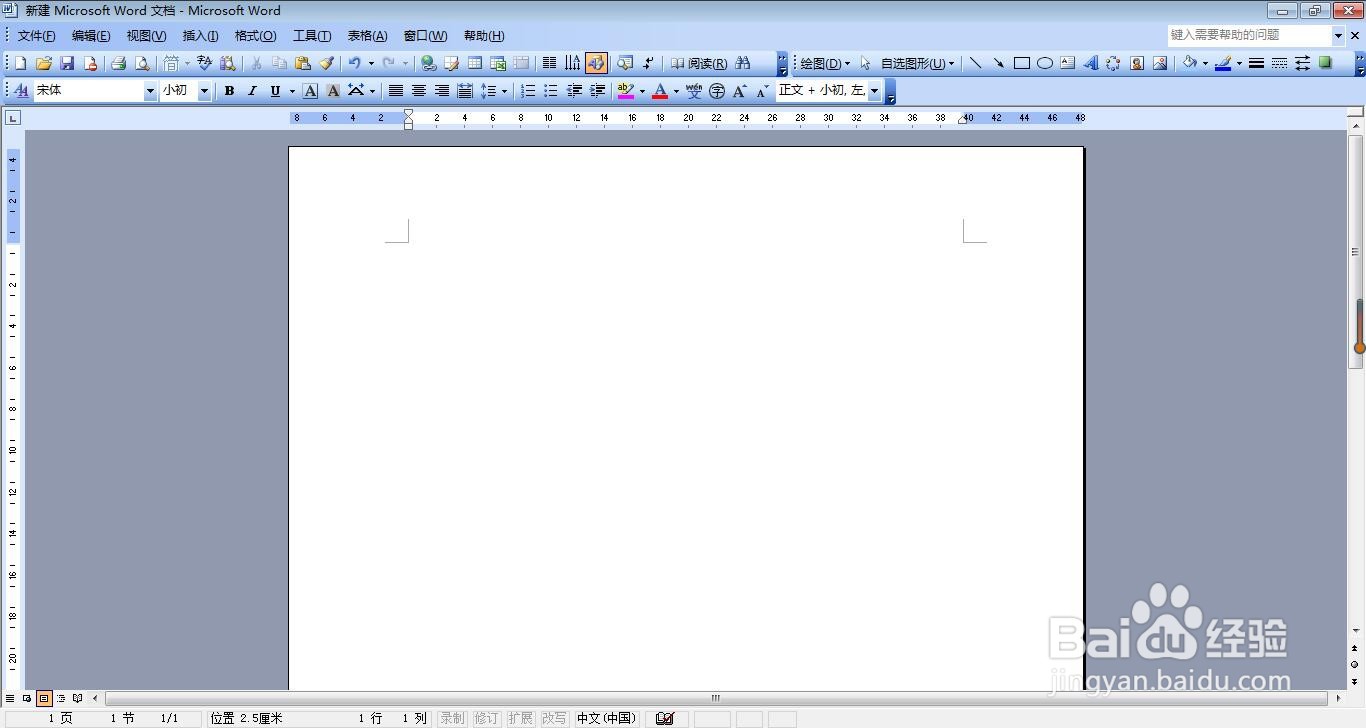Click the 修订 track changes indicator

(x=486, y=718)
